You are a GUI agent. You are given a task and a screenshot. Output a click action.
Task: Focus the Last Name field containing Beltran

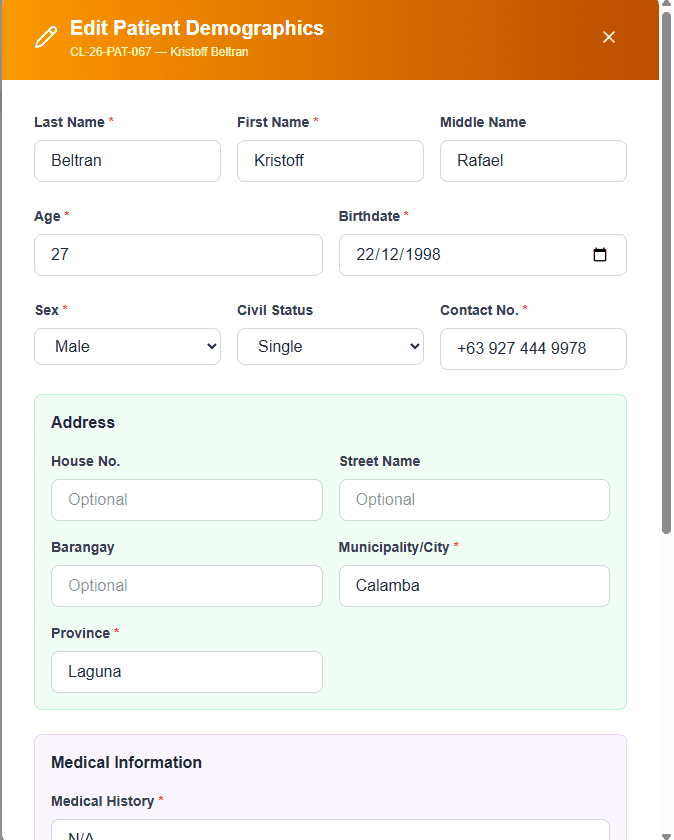[x=127, y=161]
